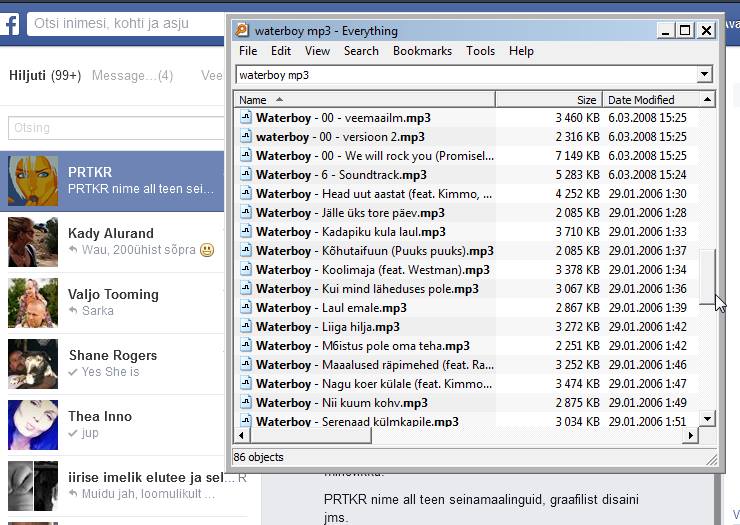Click file icon of Kui mind läheduses pole.mp3

coord(245,288)
